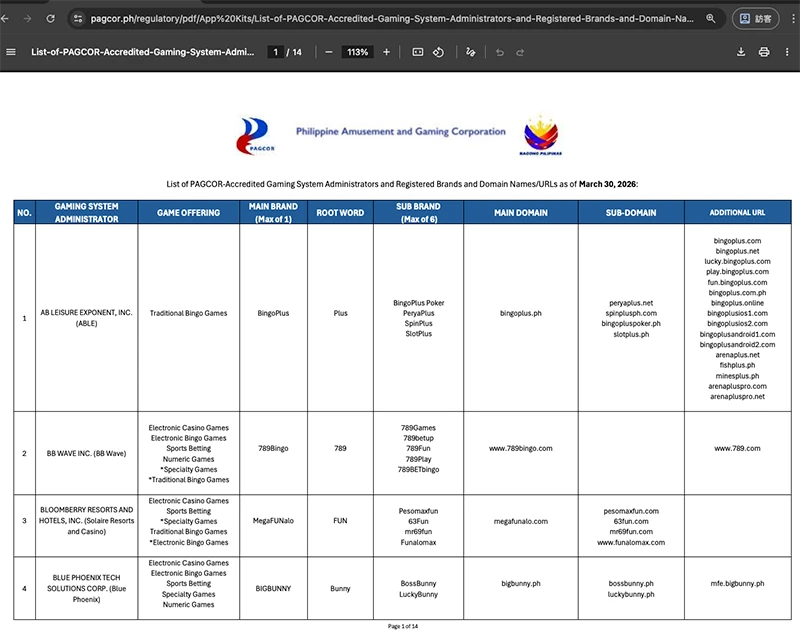Reload the current PDF page

[x=51, y=19]
